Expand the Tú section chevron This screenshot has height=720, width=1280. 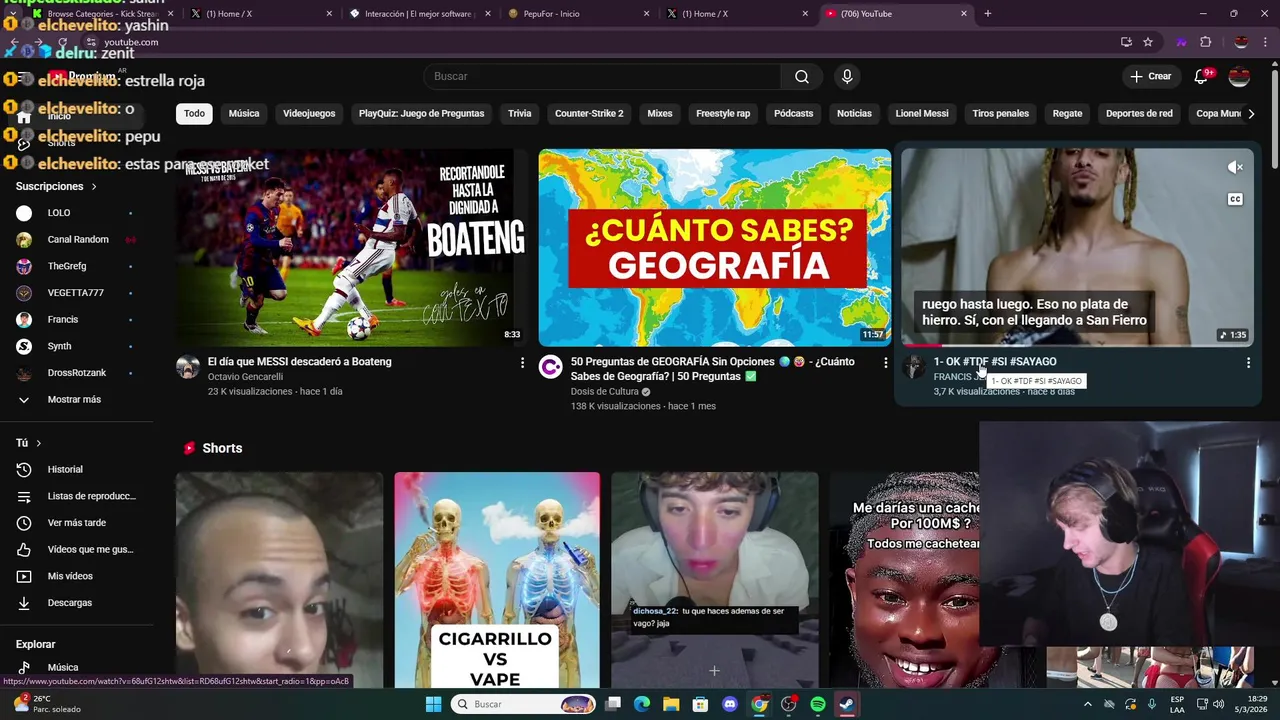[39, 443]
